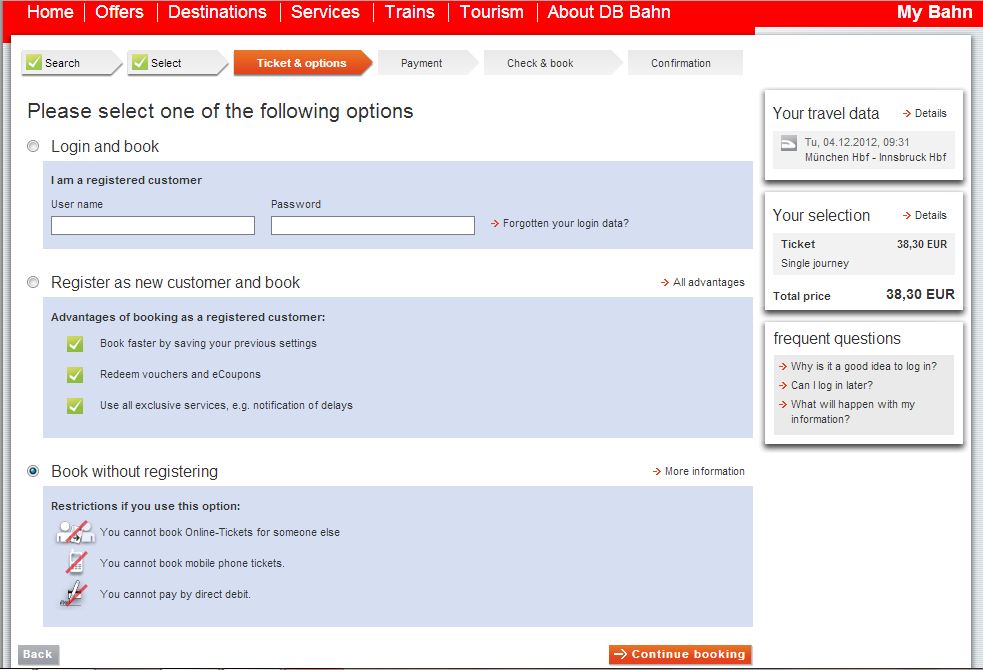Open 'Why is it a good idea to log in?'

click(858, 366)
